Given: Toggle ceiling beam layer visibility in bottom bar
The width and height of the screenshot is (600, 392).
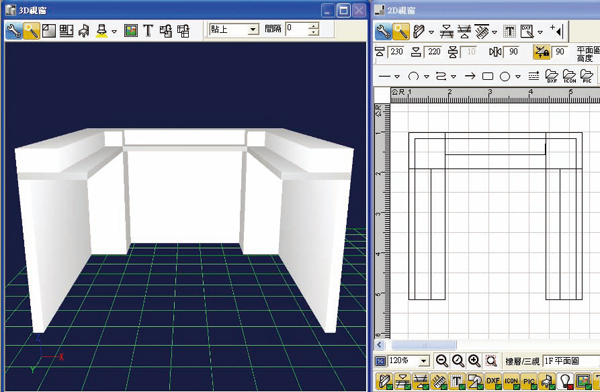Looking at the screenshot, I should tap(402, 381).
